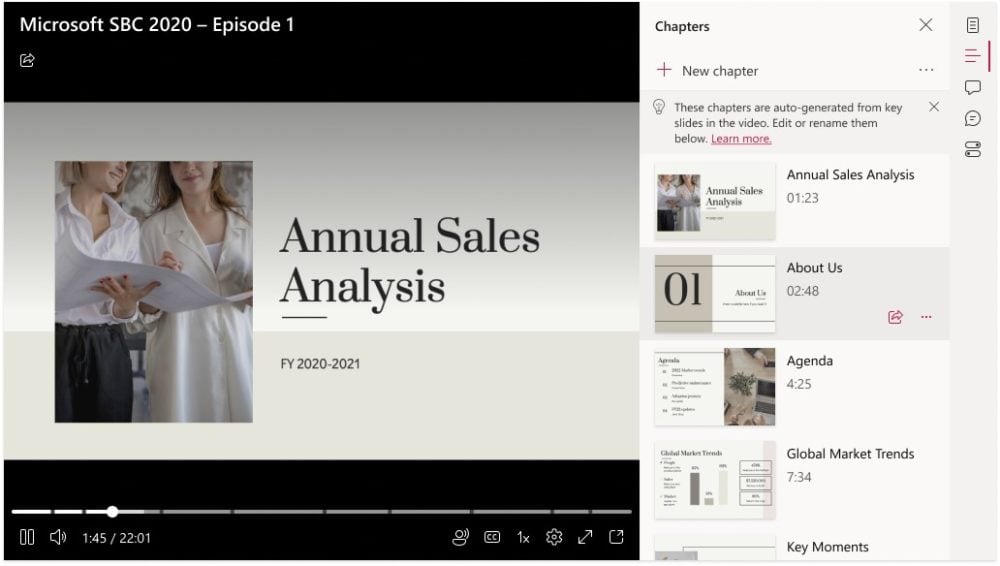Pop out video into new window
Image resolution: width=1000 pixels, height=566 pixels.
tap(616, 537)
